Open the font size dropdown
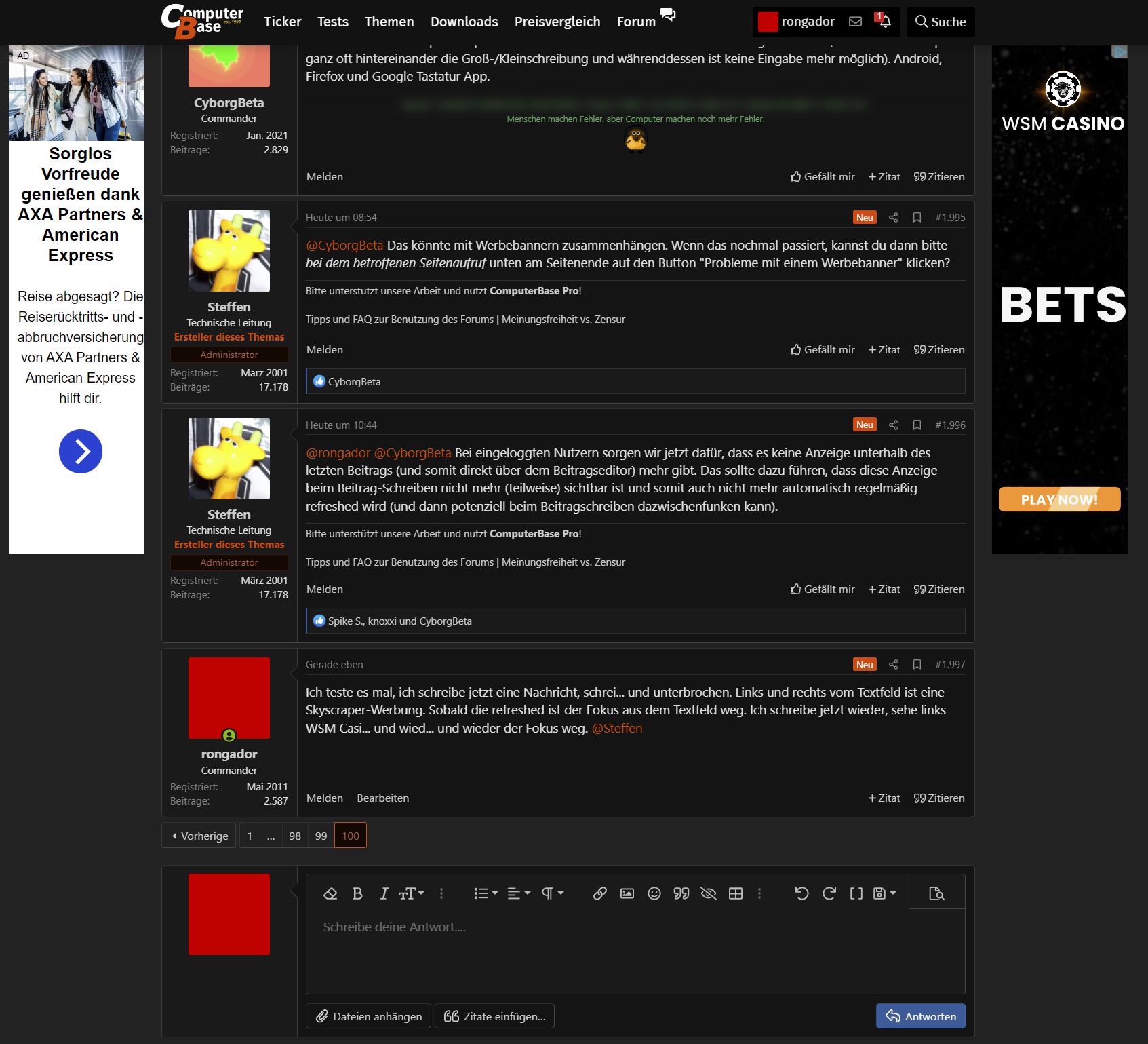This screenshot has width=1148, height=1044. point(412,893)
